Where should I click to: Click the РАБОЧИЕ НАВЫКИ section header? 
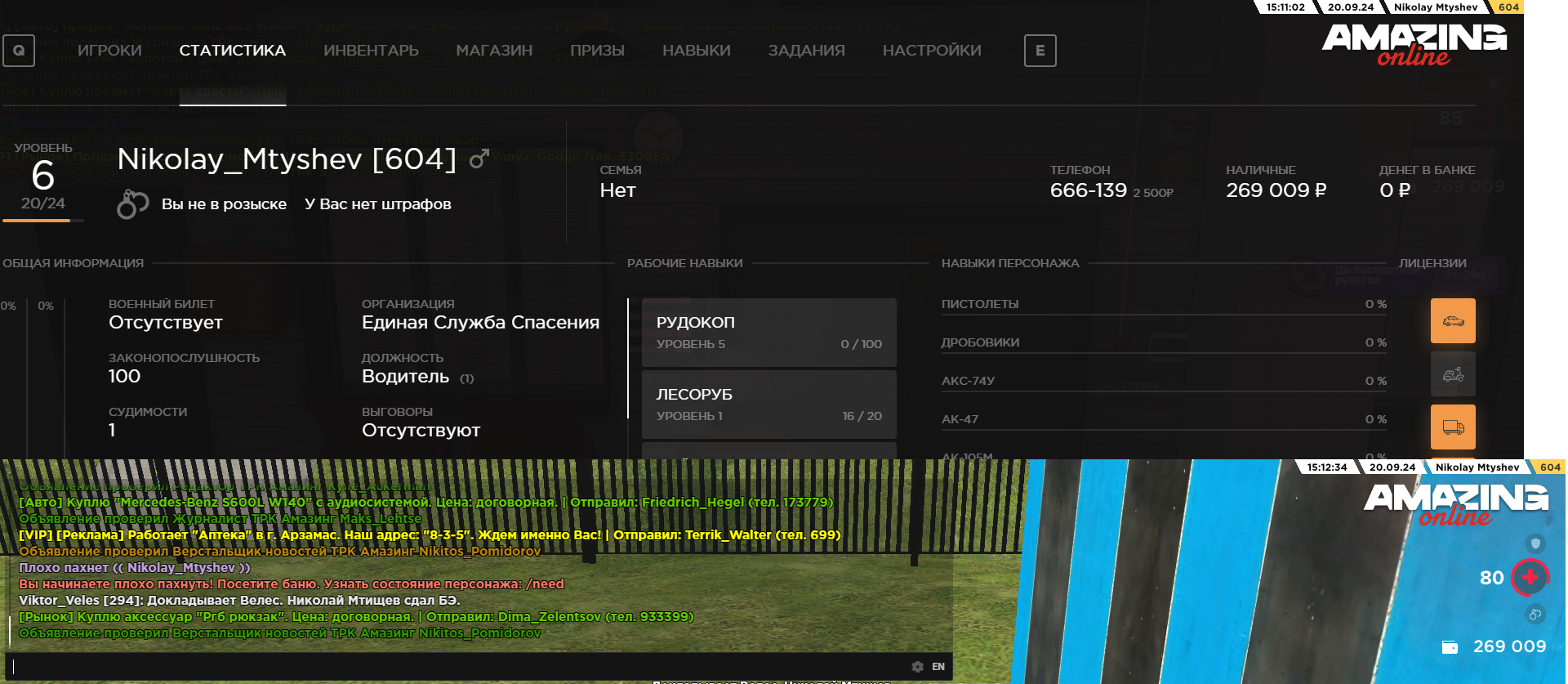tap(684, 263)
